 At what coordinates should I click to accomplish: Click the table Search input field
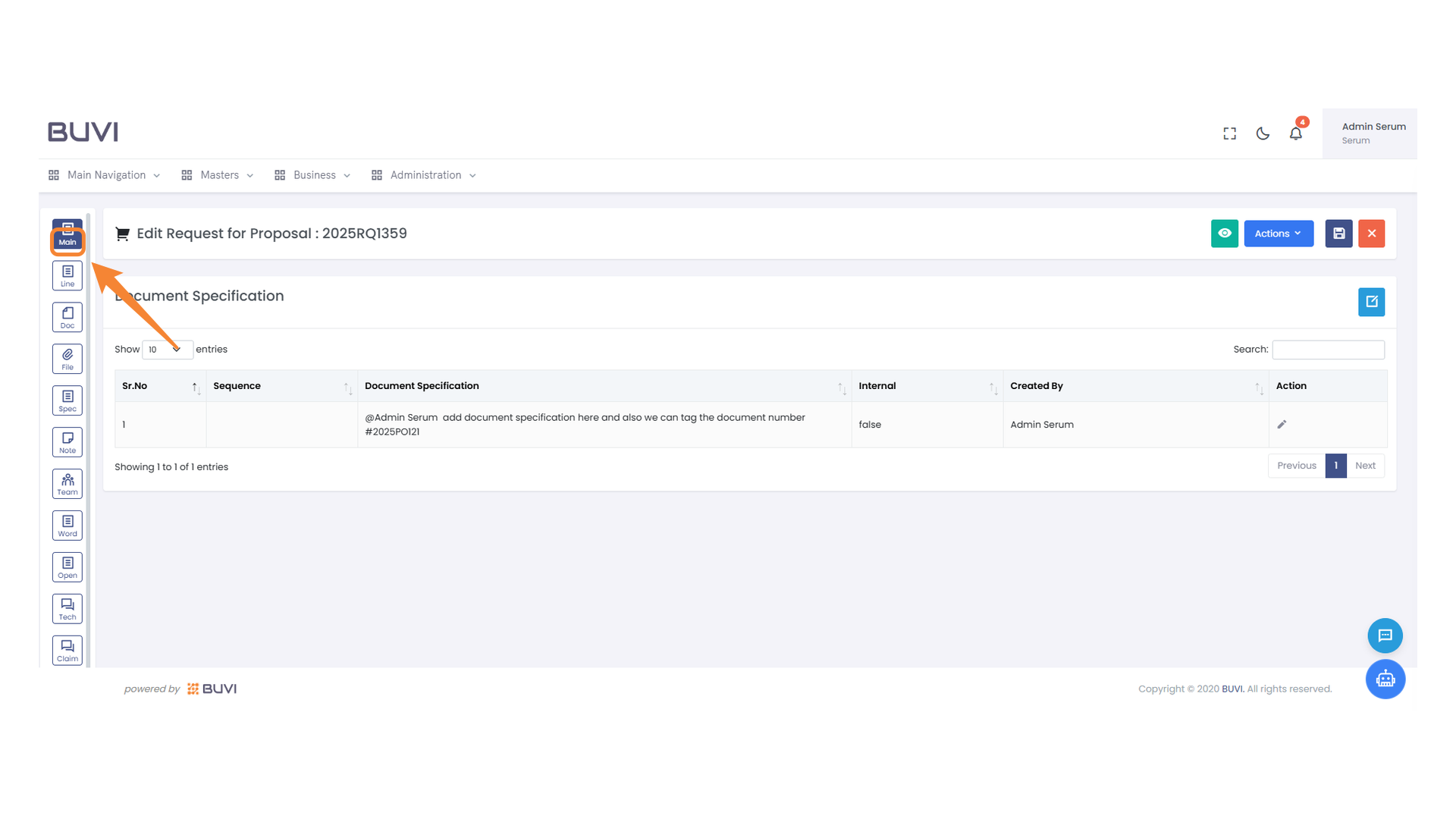pyautogui.click(x=1327, y=350)
